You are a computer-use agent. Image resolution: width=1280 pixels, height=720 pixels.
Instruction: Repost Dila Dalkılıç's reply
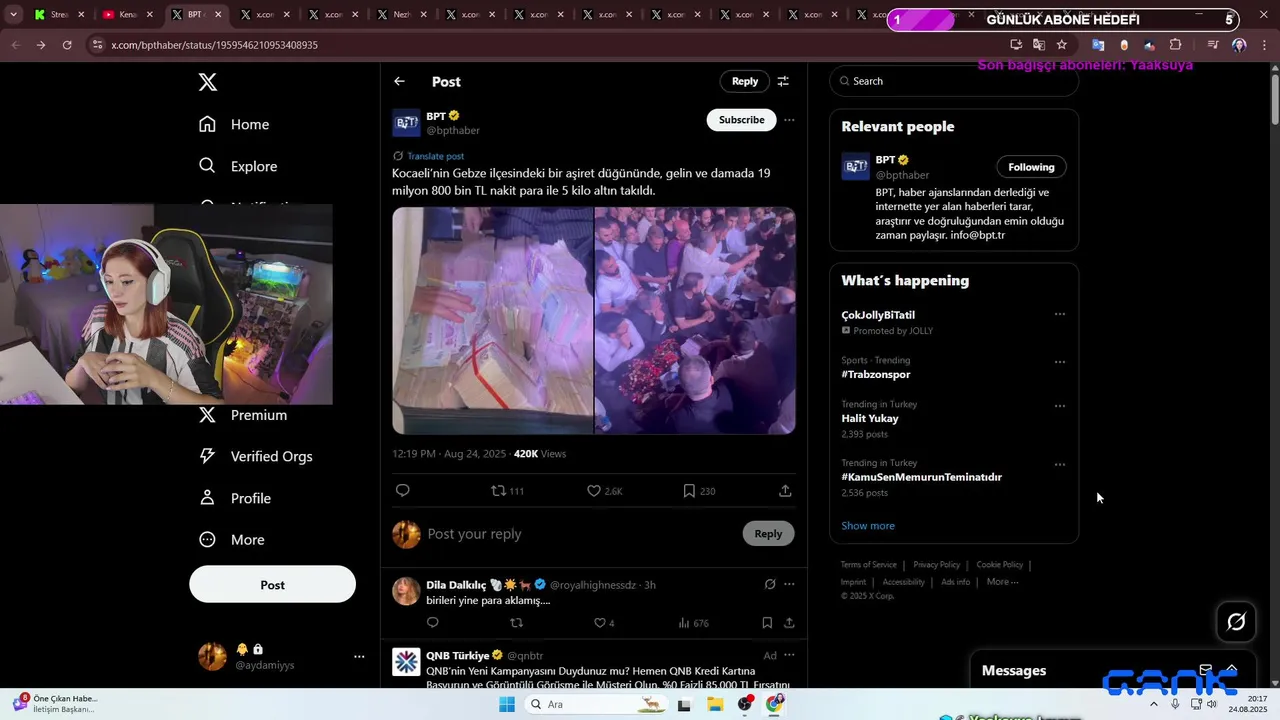click(516, 622)
